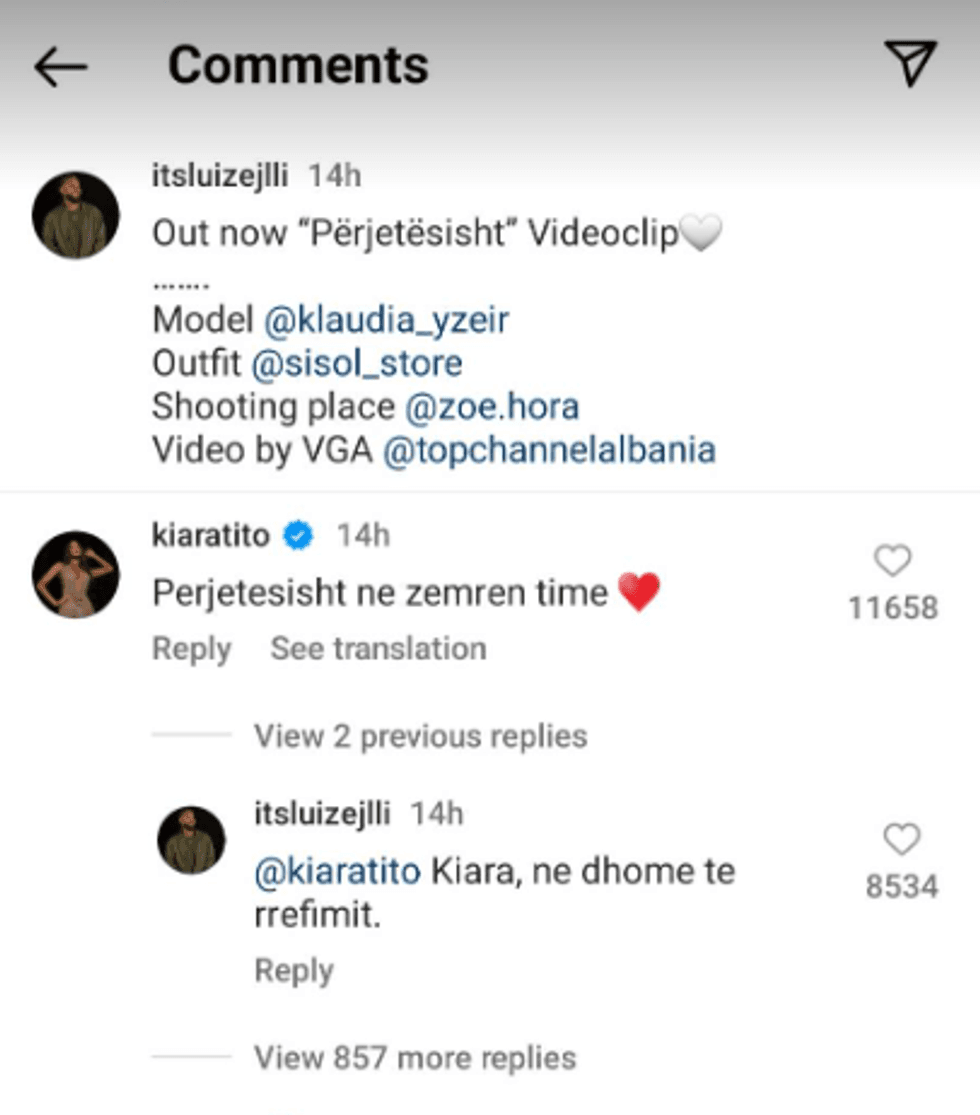The width and height of the screenshot is (980, 1115).
Task: Open the @sisol_store mention
Action: 356,363
